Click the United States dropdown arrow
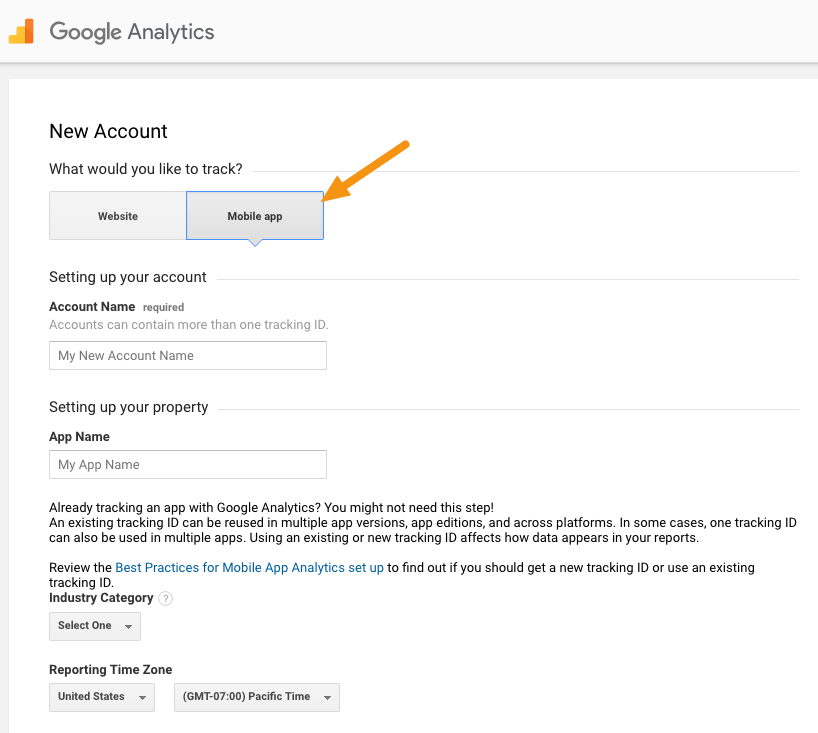This screenshot has height=733, width=818. click(x=143, y=697)
